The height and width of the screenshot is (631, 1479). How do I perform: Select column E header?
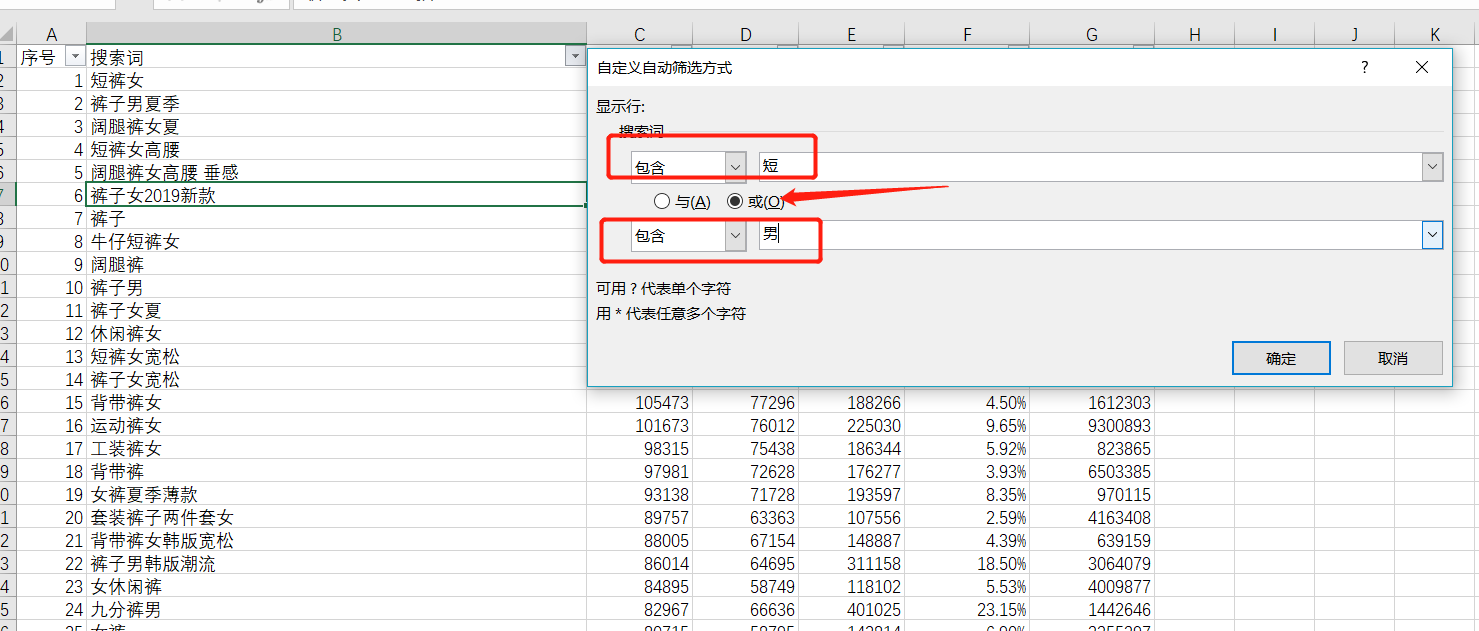point(852,34)
